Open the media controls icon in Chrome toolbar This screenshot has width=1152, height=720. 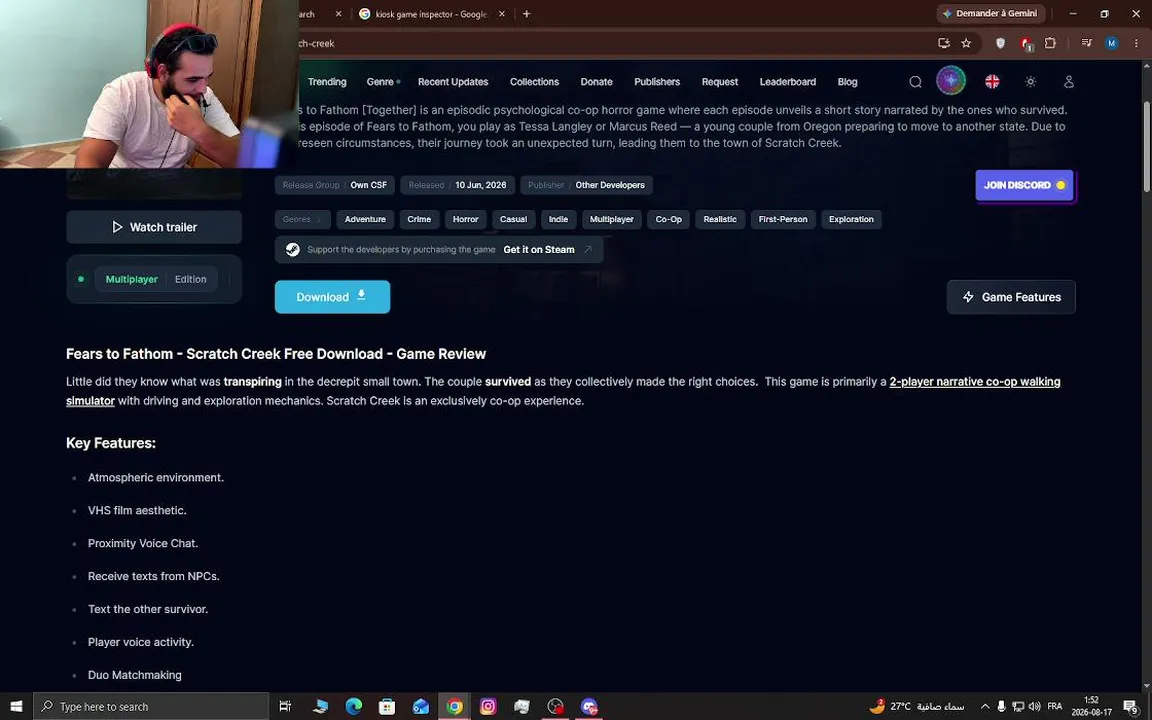click(1087, 43)
